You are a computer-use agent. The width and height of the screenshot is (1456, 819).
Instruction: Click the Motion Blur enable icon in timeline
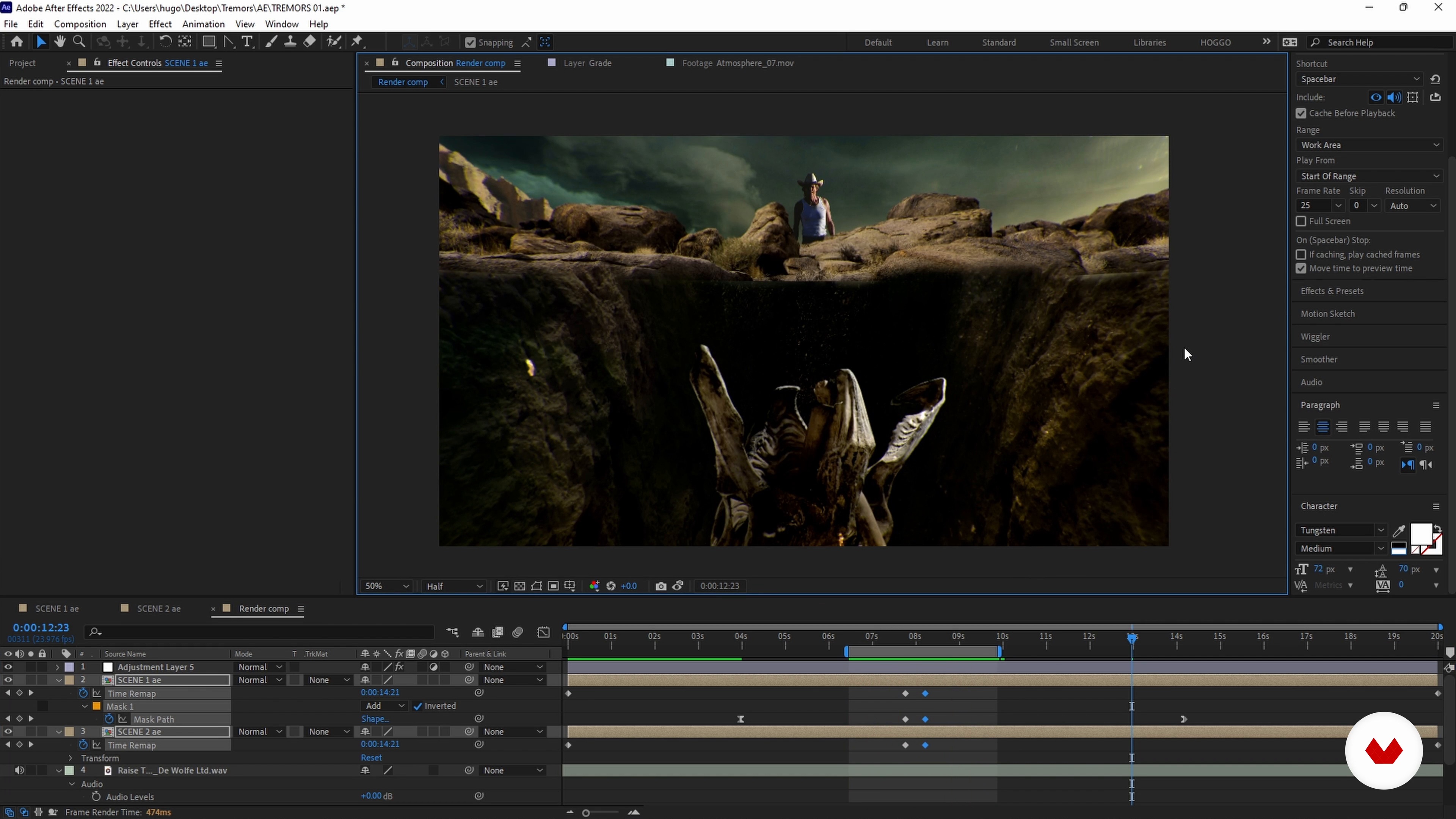click(517, 632)
